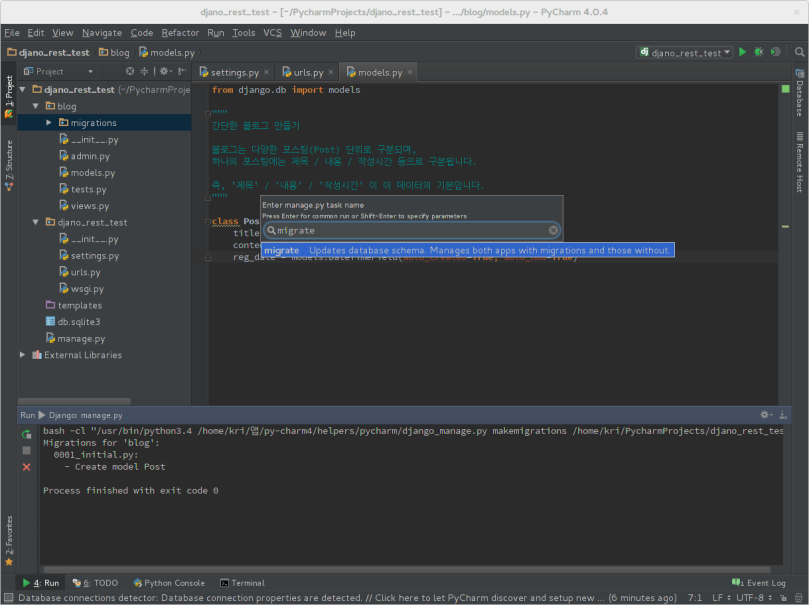Screen dimensions: 809x605
Task: Click the Run console horizontal scrollbar
Action: coord(407,569)
